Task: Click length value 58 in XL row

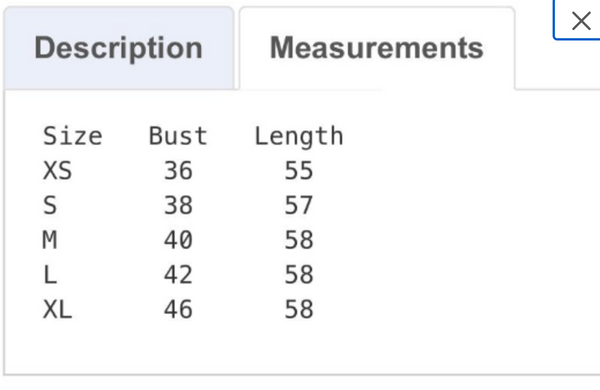Action: [299, 309]
